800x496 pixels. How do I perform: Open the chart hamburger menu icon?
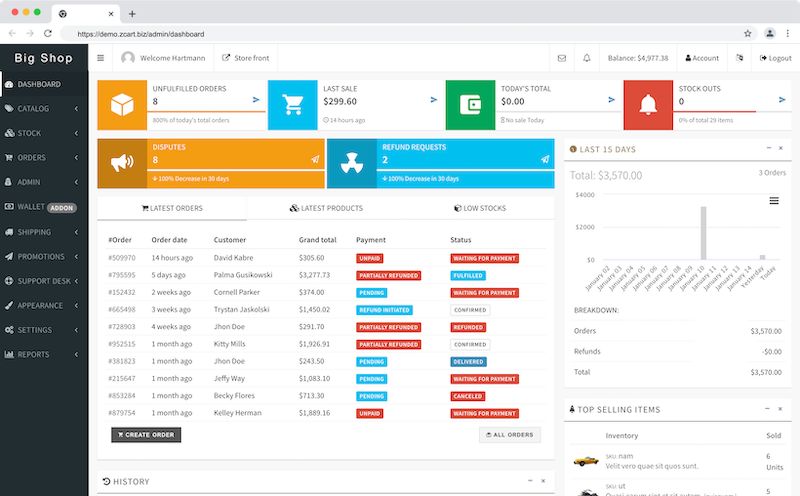tap(774, 201)
